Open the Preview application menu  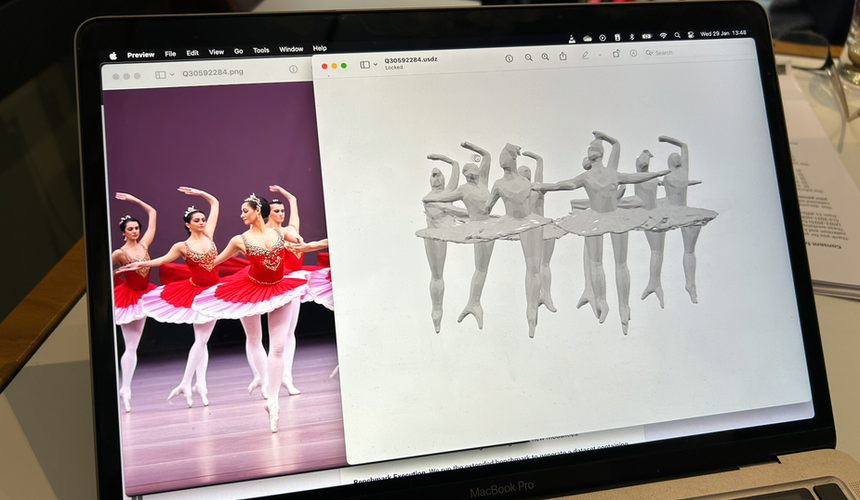click(140, 55)
